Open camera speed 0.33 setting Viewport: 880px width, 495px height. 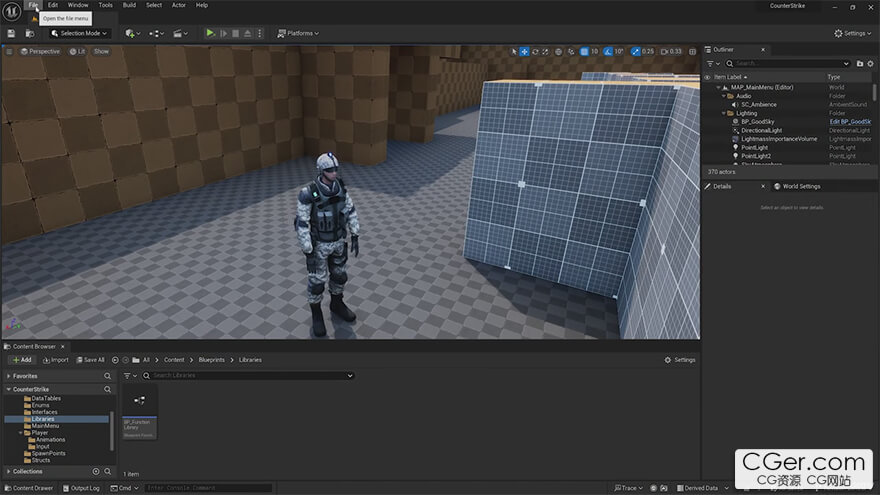click(x=671, y=51)
